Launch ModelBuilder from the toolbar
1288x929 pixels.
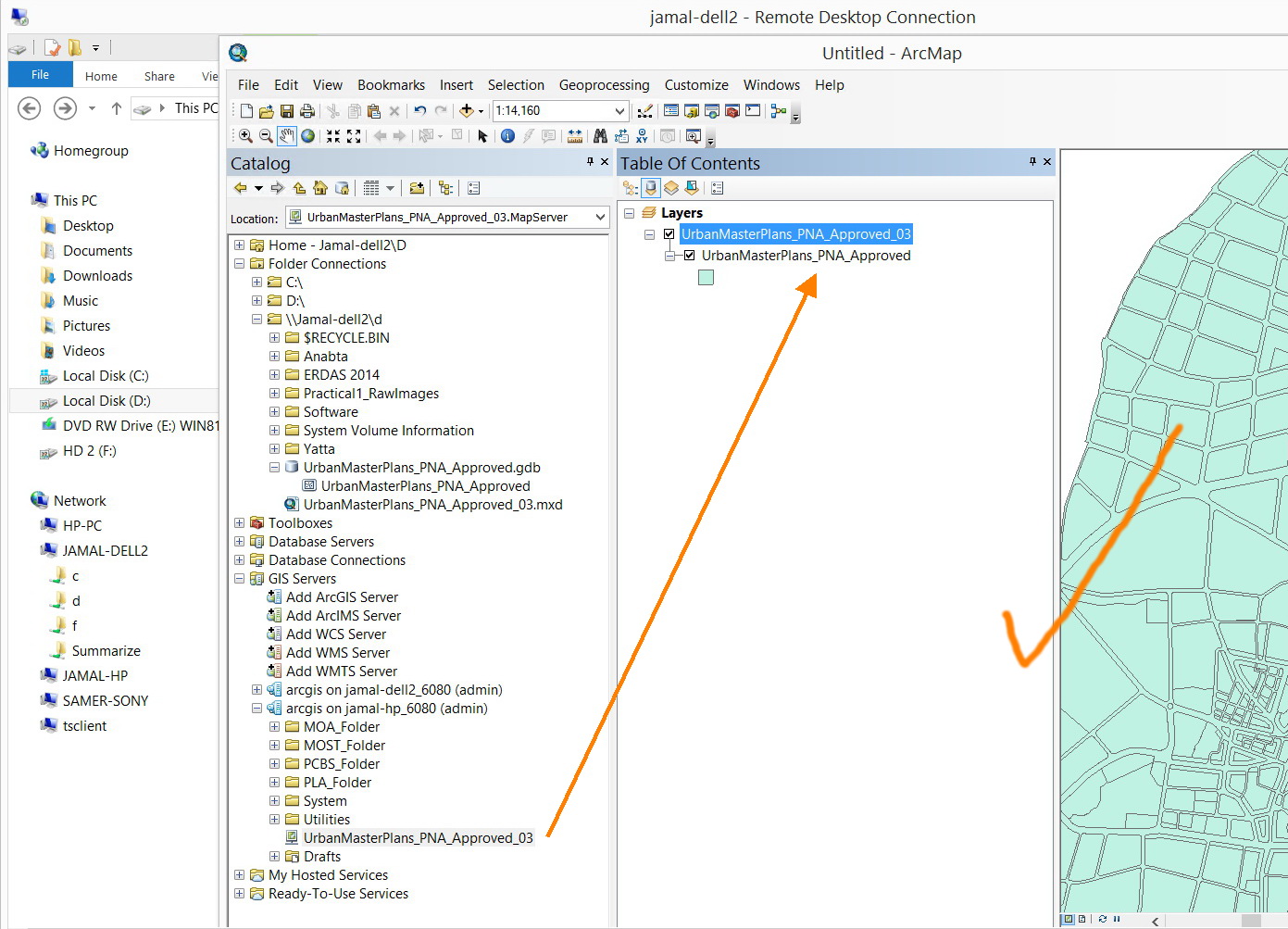(778, 111)
